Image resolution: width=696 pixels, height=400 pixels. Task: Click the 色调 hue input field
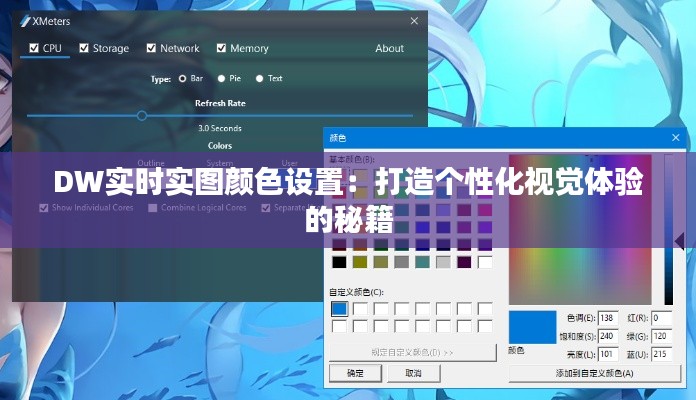click(x=608, y=318)
